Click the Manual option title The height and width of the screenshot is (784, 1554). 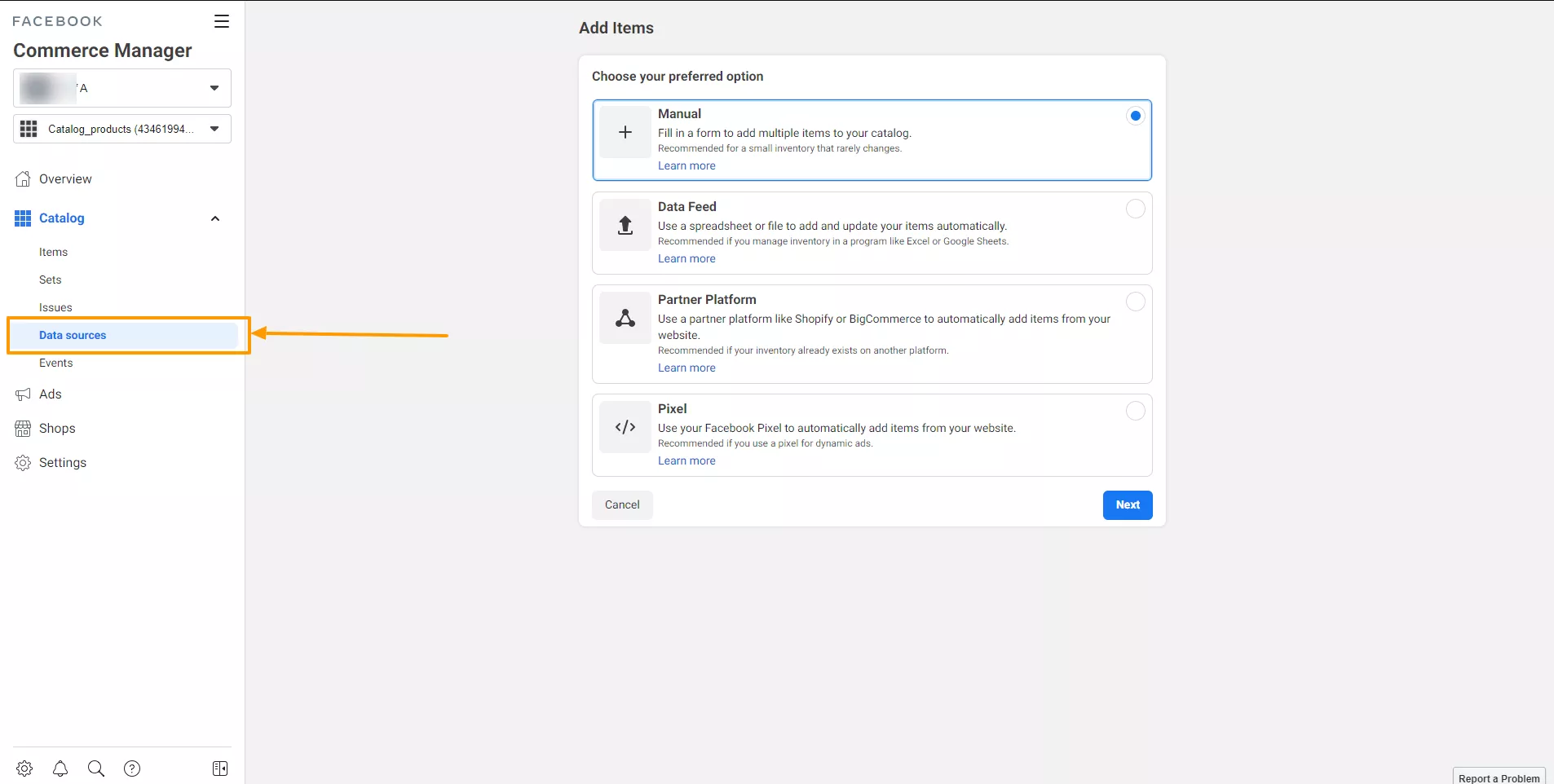679,114
